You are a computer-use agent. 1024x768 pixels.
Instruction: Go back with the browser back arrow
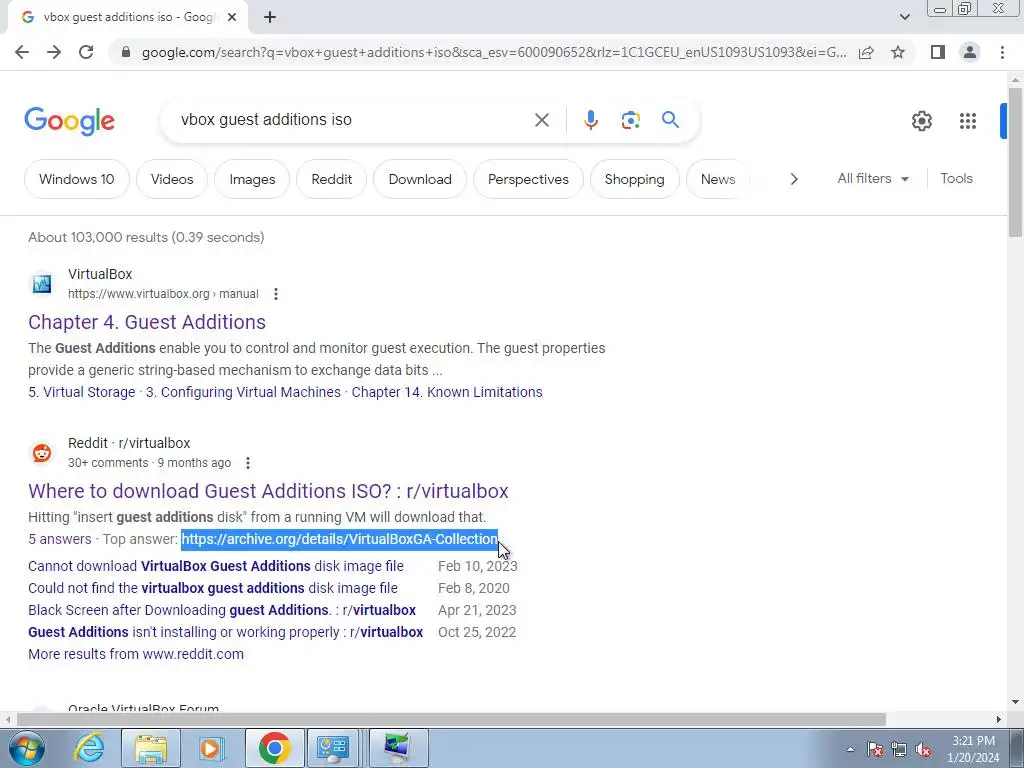[22, 52]
